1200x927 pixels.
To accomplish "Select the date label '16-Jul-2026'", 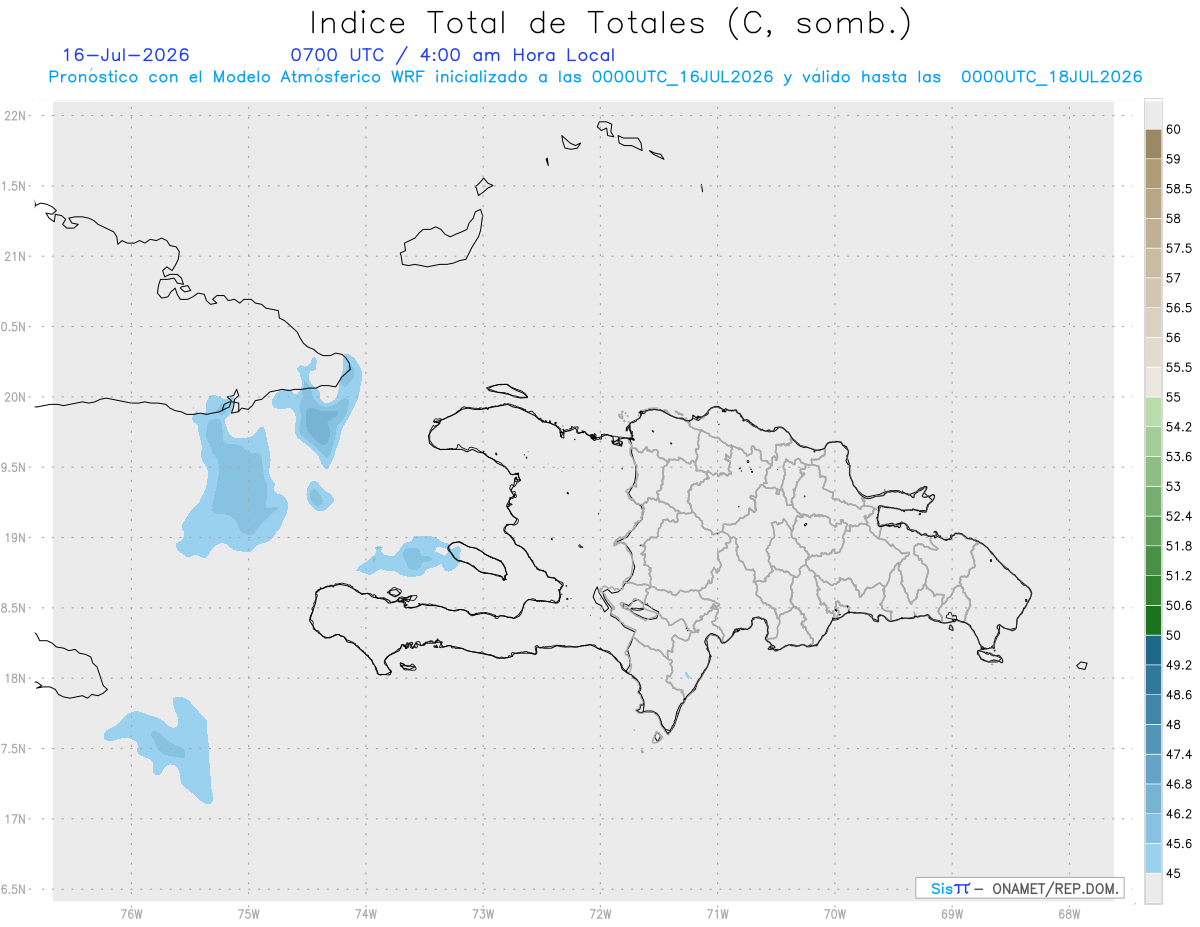I will coord(126,55).
